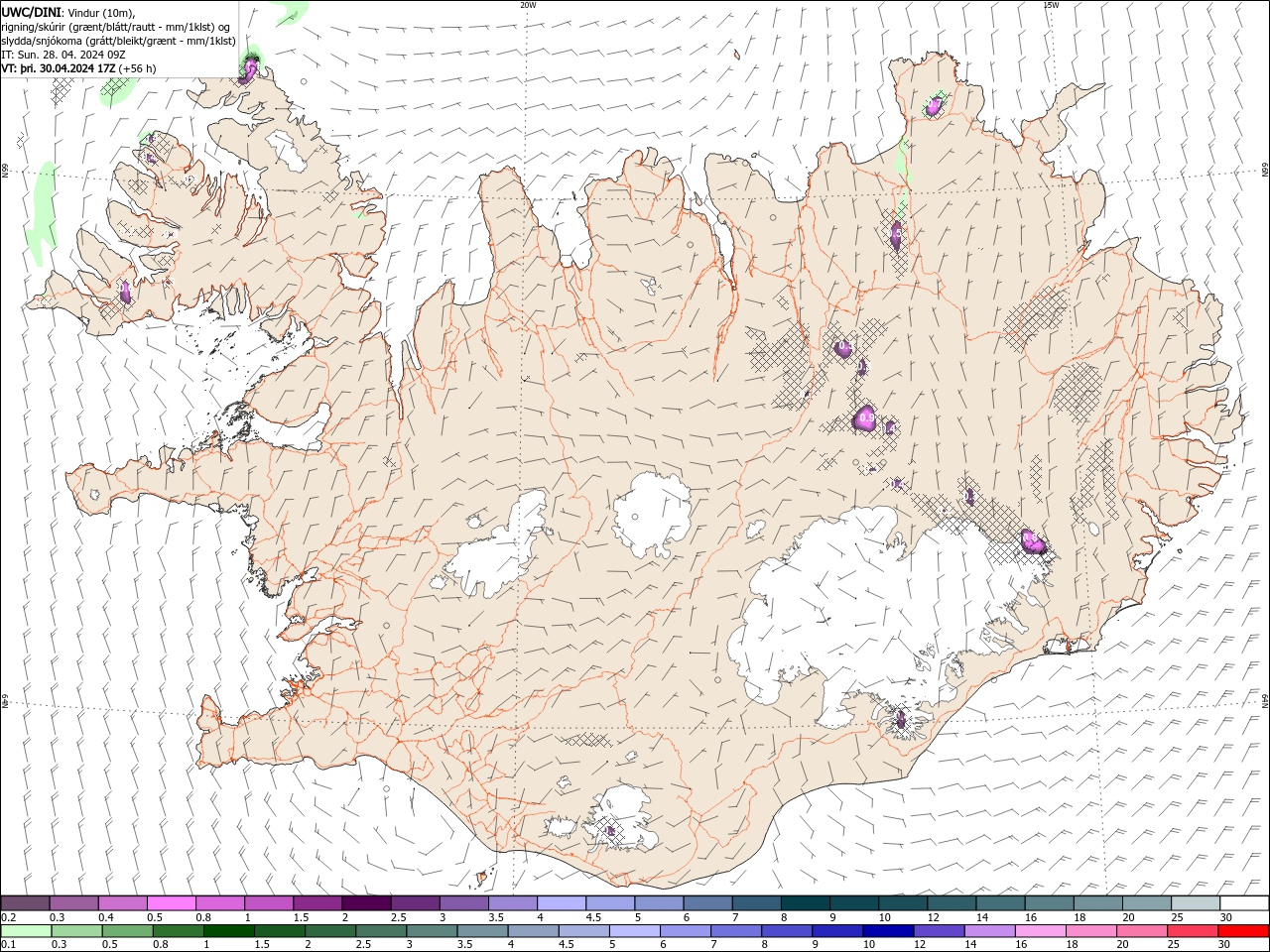The width and height of the screenshot is (1270, 952).
Task: Select the bright pink 0.5 snow-scale swatch
Action: (172, 902)
